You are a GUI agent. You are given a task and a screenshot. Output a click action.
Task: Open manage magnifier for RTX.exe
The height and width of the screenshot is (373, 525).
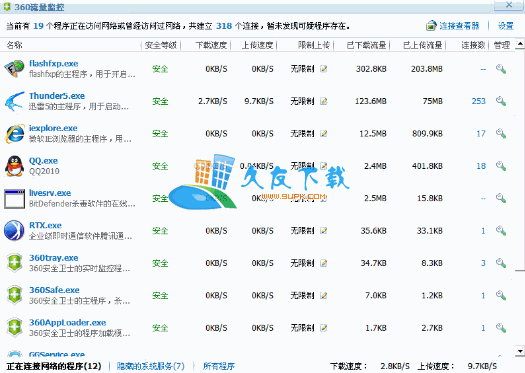click(501, 231)
